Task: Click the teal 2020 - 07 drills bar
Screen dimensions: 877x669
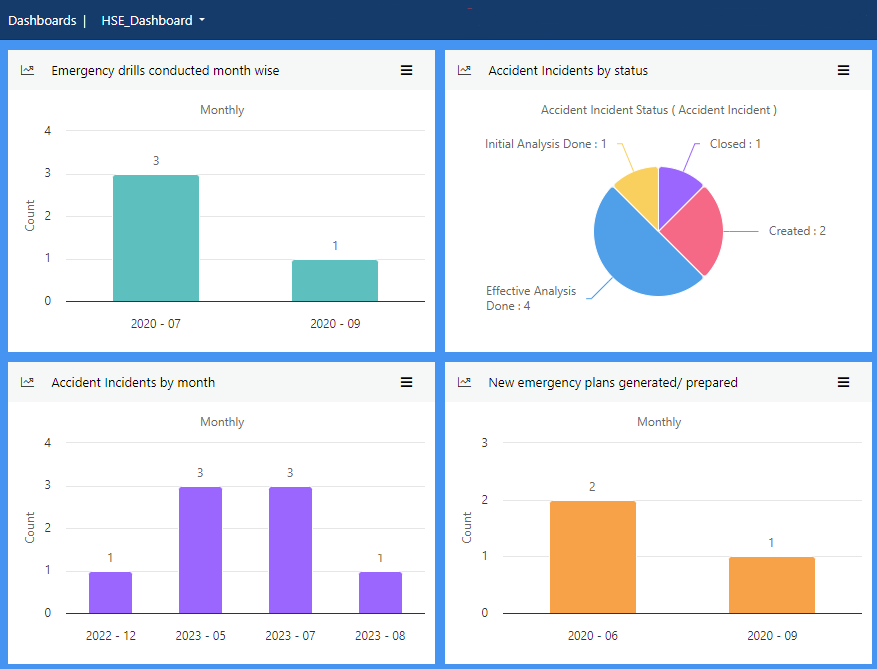Action: pos(155,238)
